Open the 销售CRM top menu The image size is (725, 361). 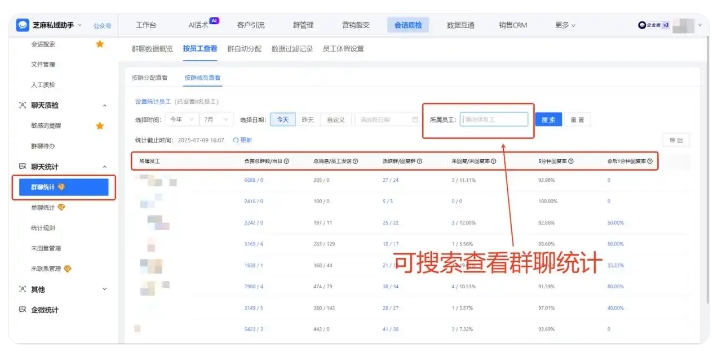(513, 25)
